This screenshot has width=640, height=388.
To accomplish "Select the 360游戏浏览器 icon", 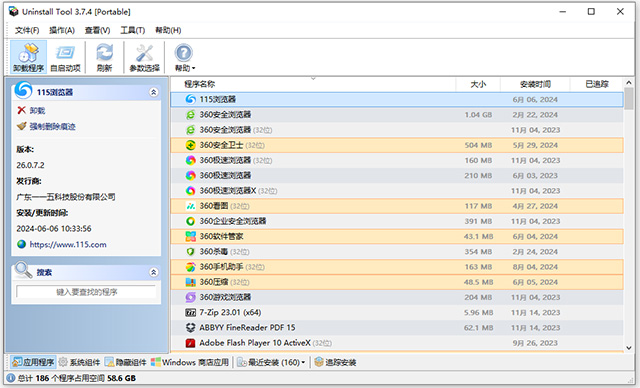I will 191,297.
